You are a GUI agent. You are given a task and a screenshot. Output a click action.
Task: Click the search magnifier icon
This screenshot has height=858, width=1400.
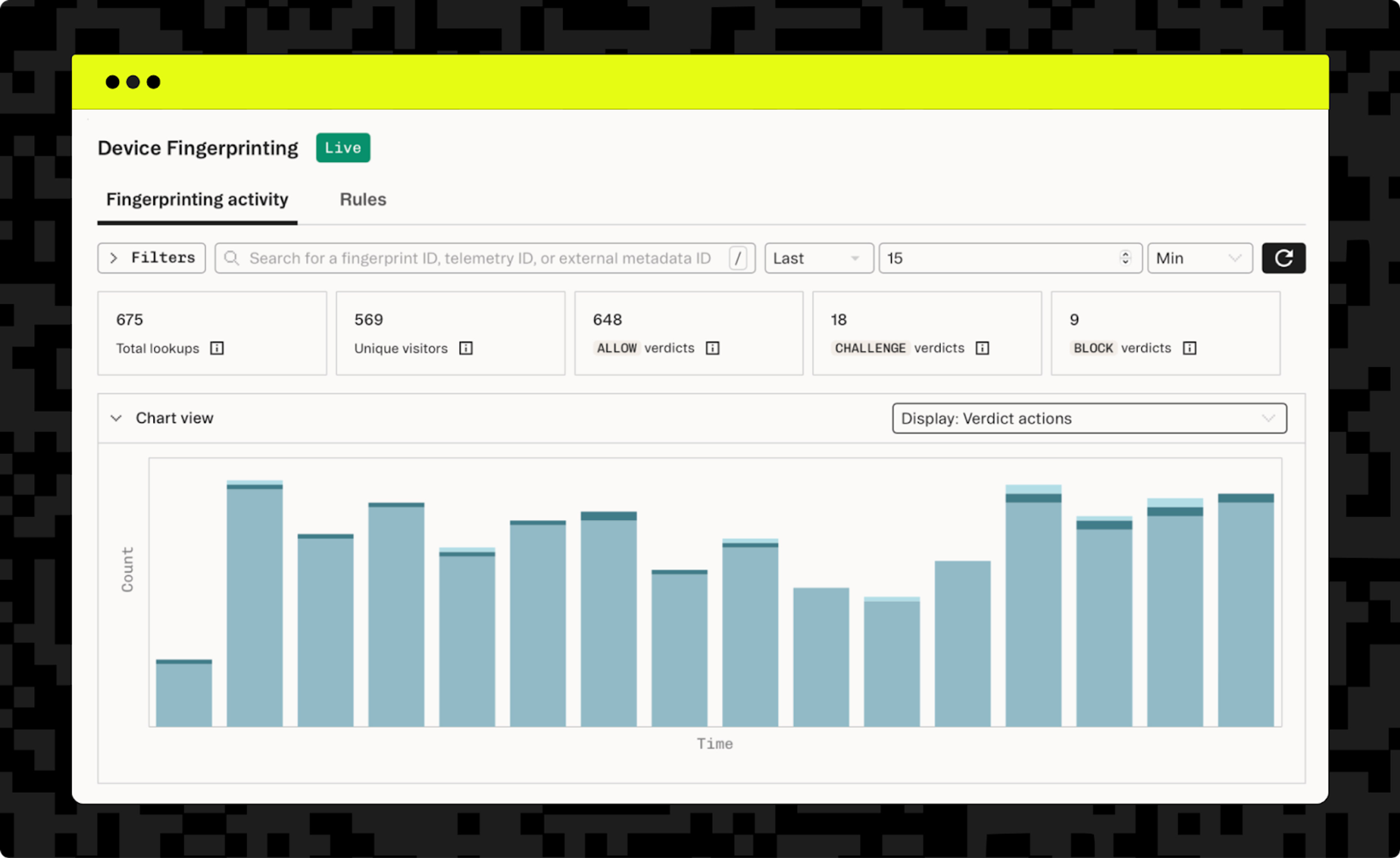tap(231, 258)
